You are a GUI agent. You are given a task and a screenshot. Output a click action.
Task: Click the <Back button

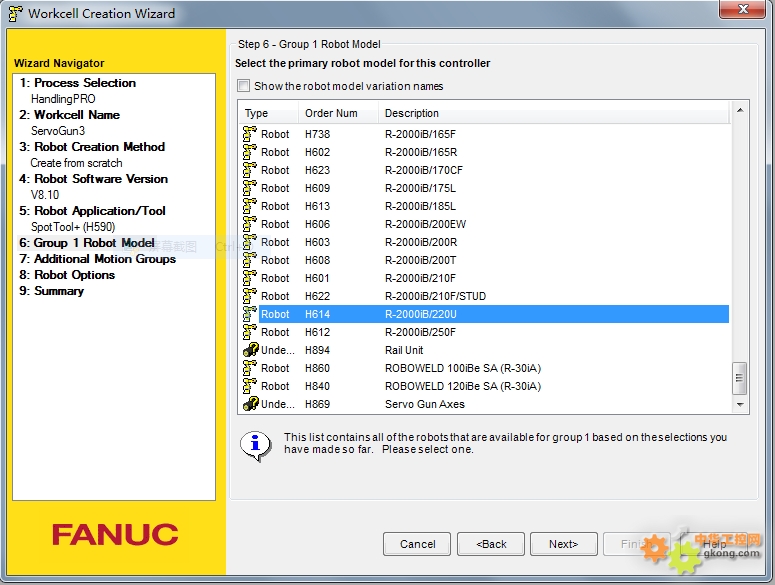click(491, 544)
